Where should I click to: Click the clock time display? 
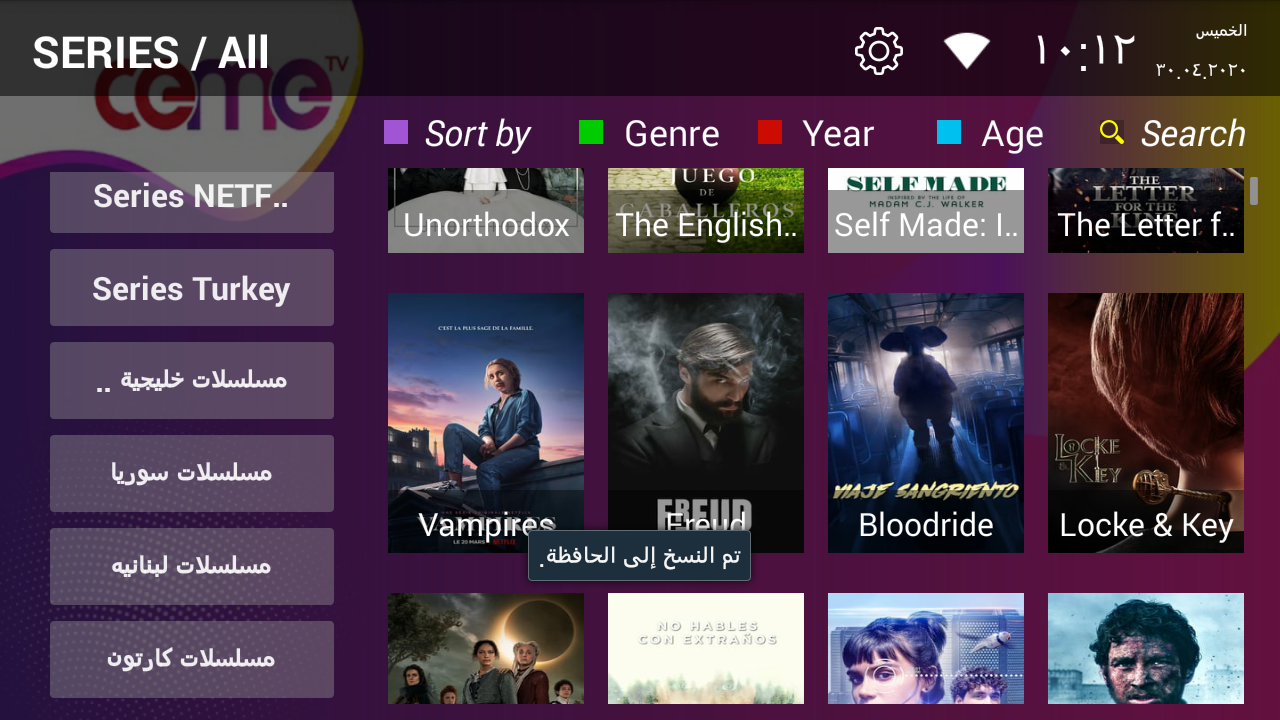[1085, 51]
